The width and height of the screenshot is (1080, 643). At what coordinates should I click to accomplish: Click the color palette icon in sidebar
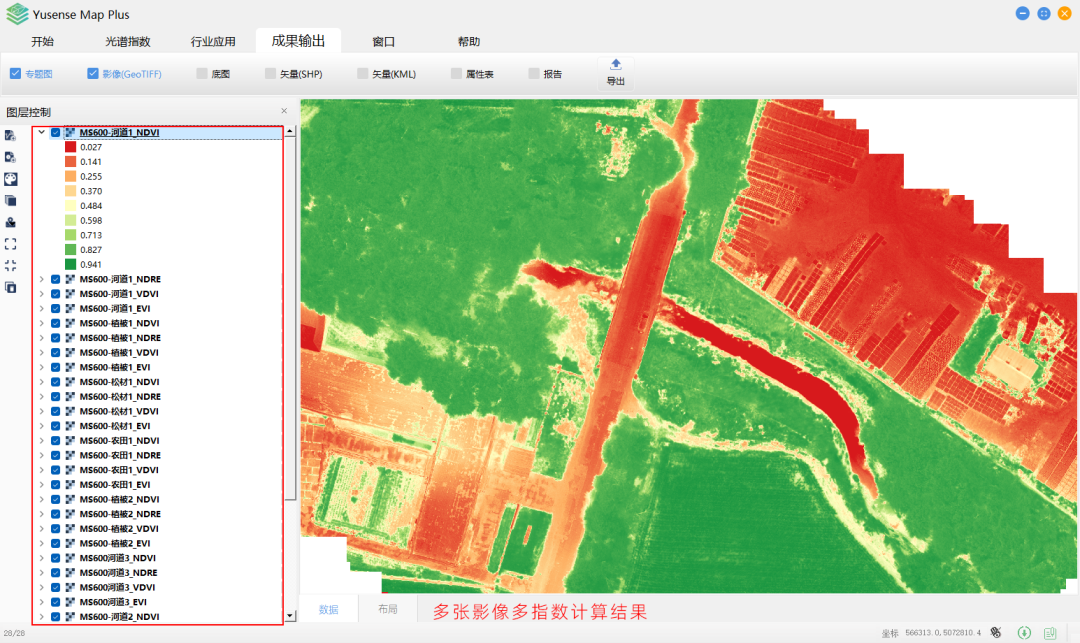point(10,178)
